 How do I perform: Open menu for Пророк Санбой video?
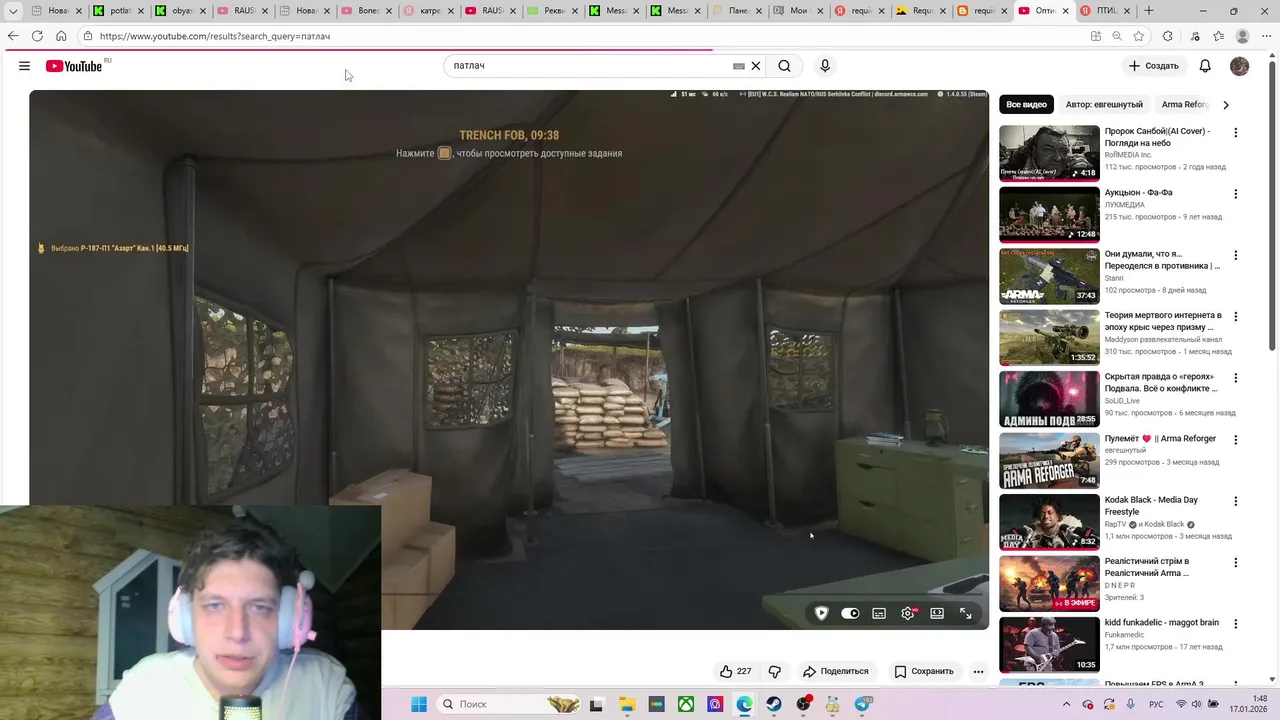(x=1236, y=132)
